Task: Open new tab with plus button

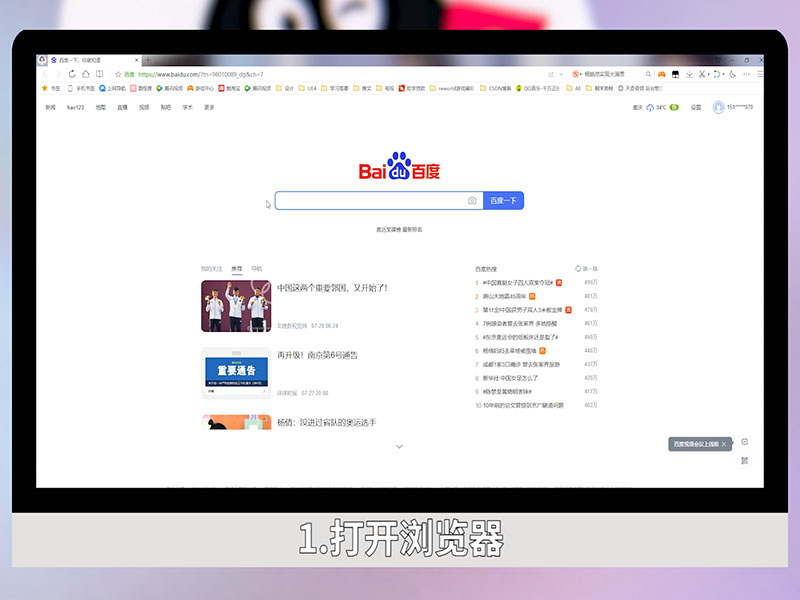Action: pyautogui.click(x=148, y=60)
